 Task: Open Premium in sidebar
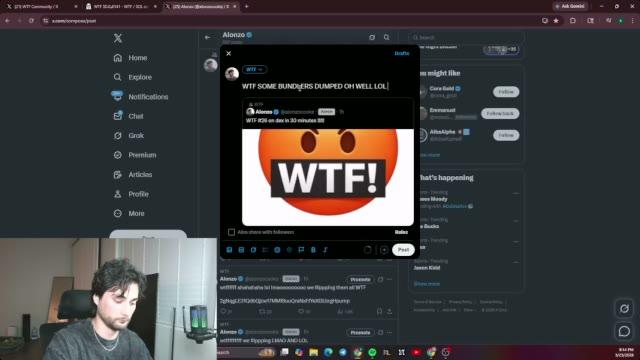pos(135,155)
